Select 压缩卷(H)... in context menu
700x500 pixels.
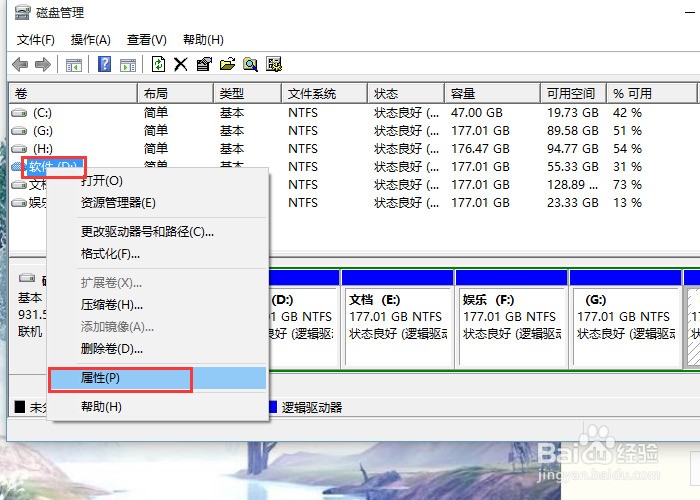(x=157, y=305)
